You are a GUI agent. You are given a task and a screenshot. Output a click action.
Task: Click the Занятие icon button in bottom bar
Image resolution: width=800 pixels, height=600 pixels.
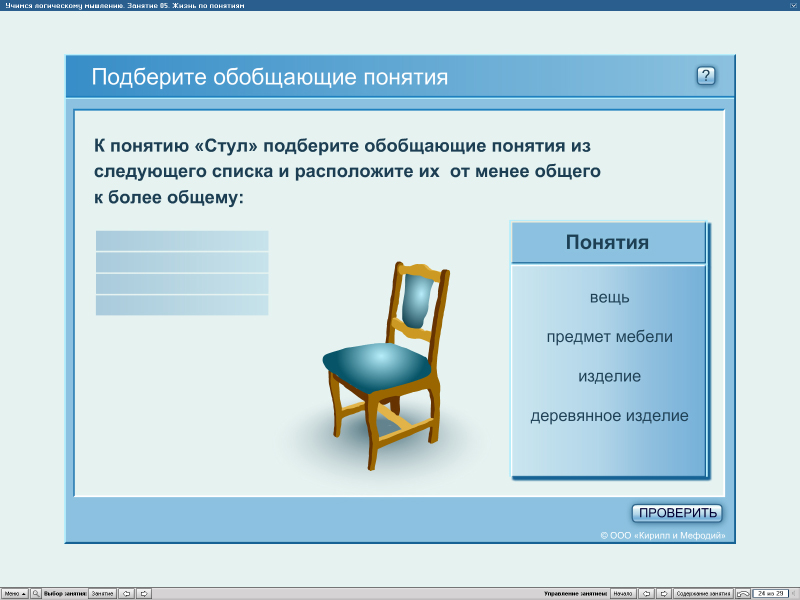(x=100, y=592)
